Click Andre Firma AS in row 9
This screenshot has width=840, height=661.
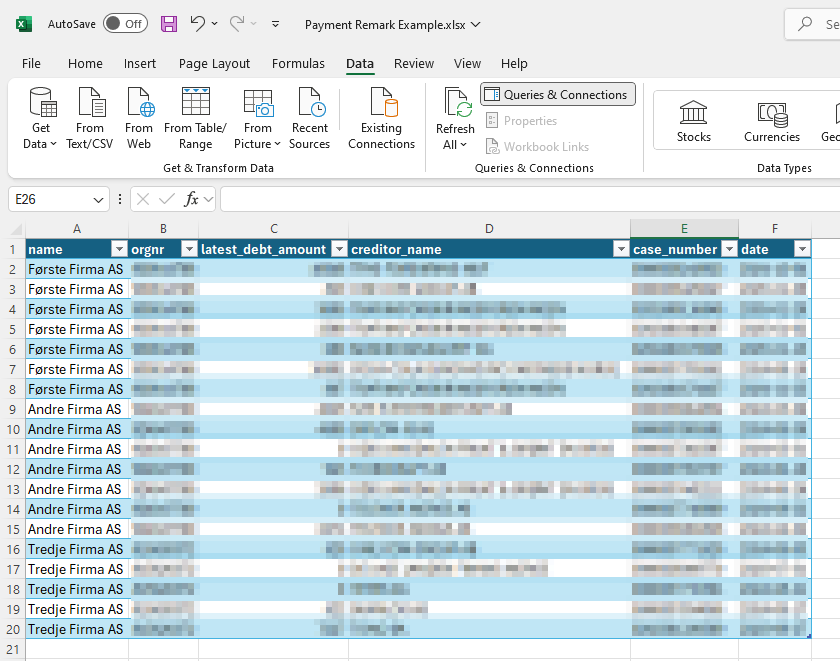pyautogui.click(x=74, y=409)
